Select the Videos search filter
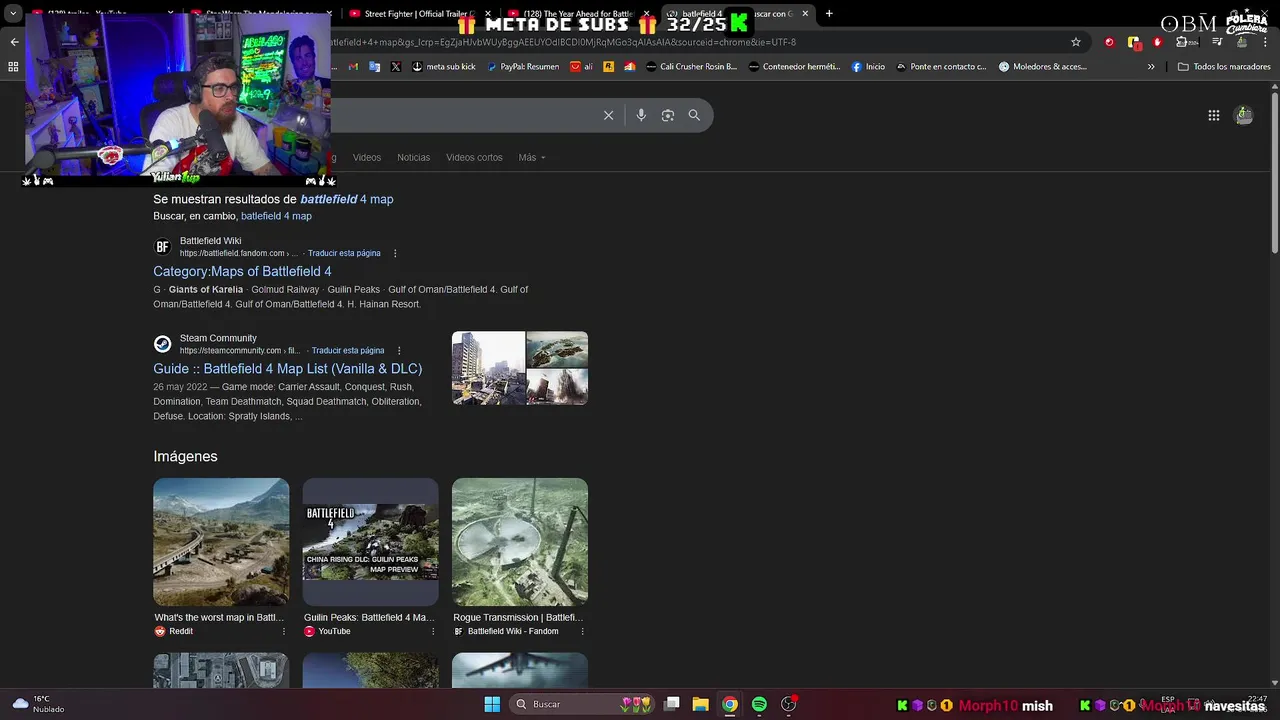 (x=367, y=157)
